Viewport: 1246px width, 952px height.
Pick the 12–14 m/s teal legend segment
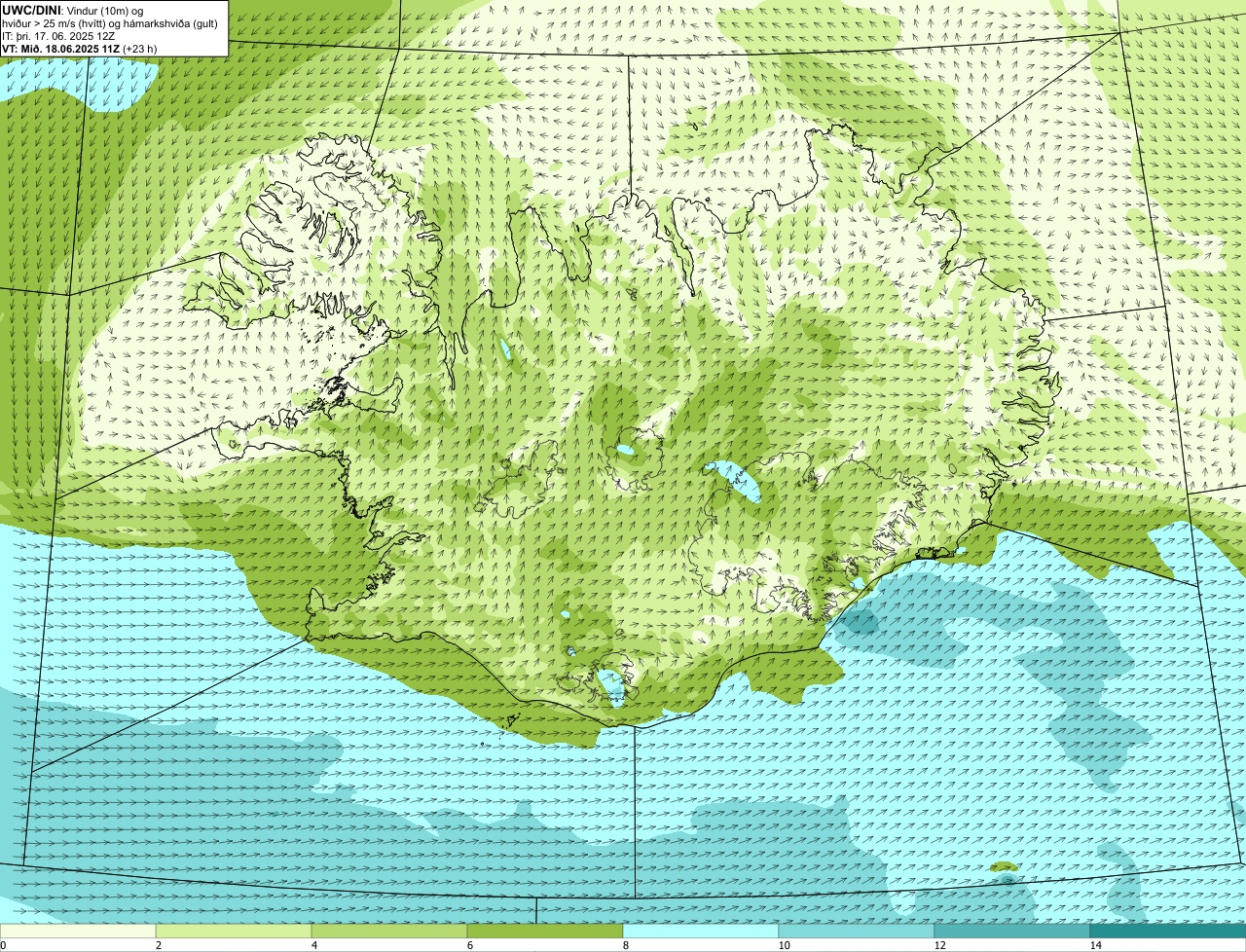click(1012, 931)
